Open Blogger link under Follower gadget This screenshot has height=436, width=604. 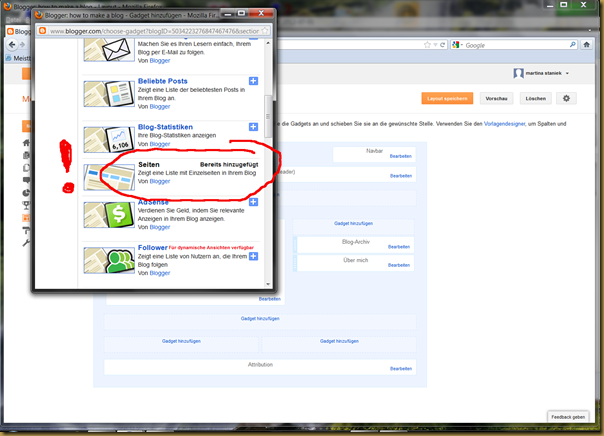[x=159, y=273]
